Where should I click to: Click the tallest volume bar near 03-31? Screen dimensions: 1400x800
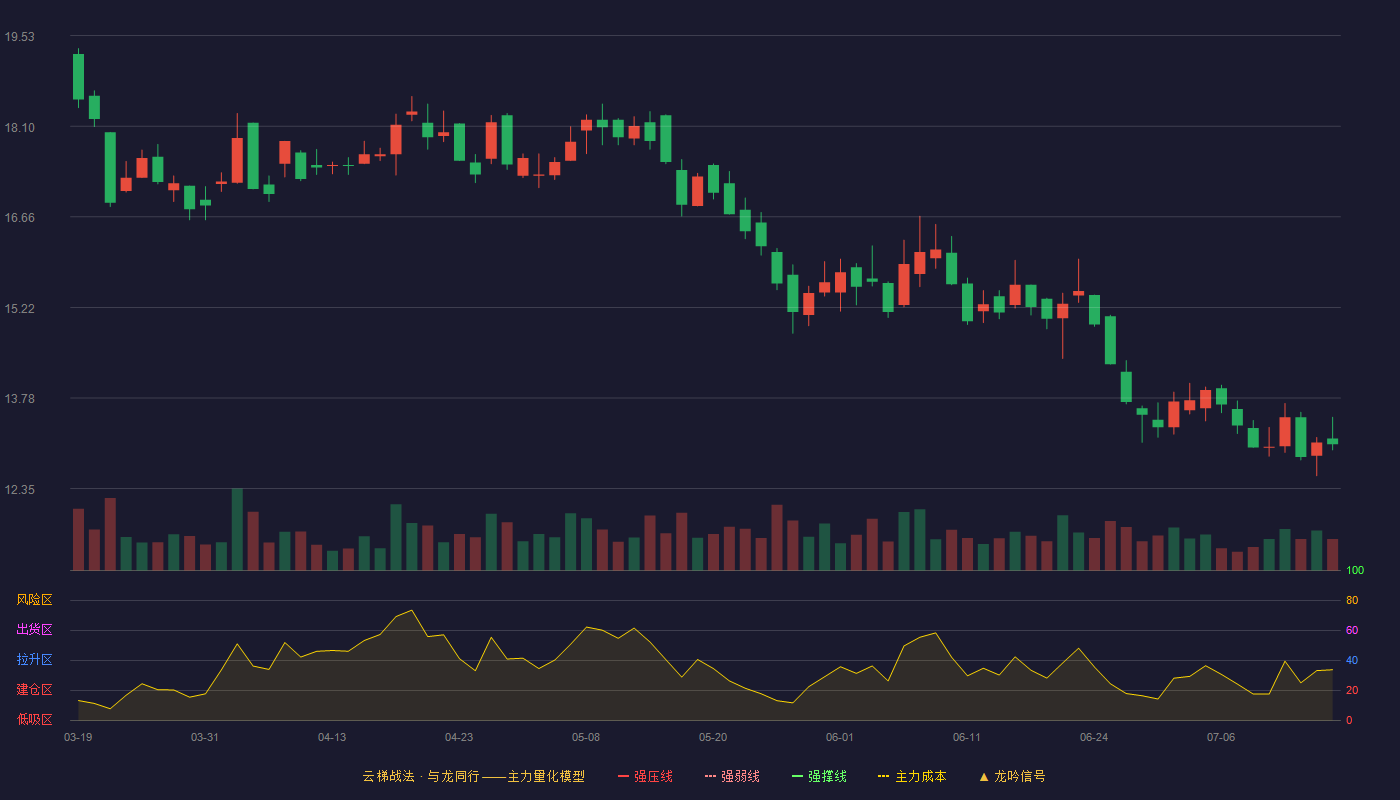click(237, 529)
